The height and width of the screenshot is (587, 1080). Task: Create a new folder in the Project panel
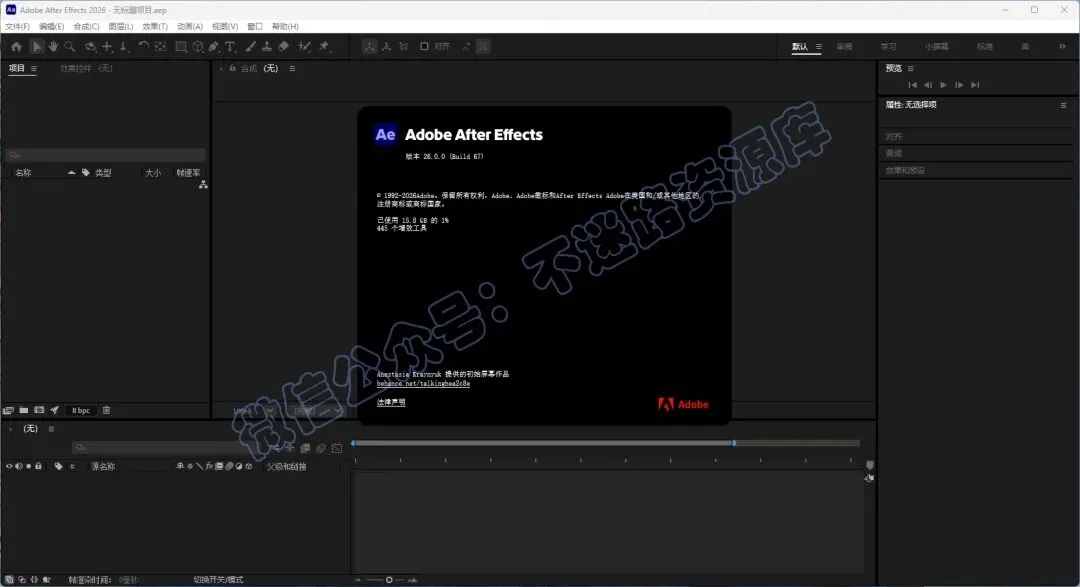click(x=24, y=410)
